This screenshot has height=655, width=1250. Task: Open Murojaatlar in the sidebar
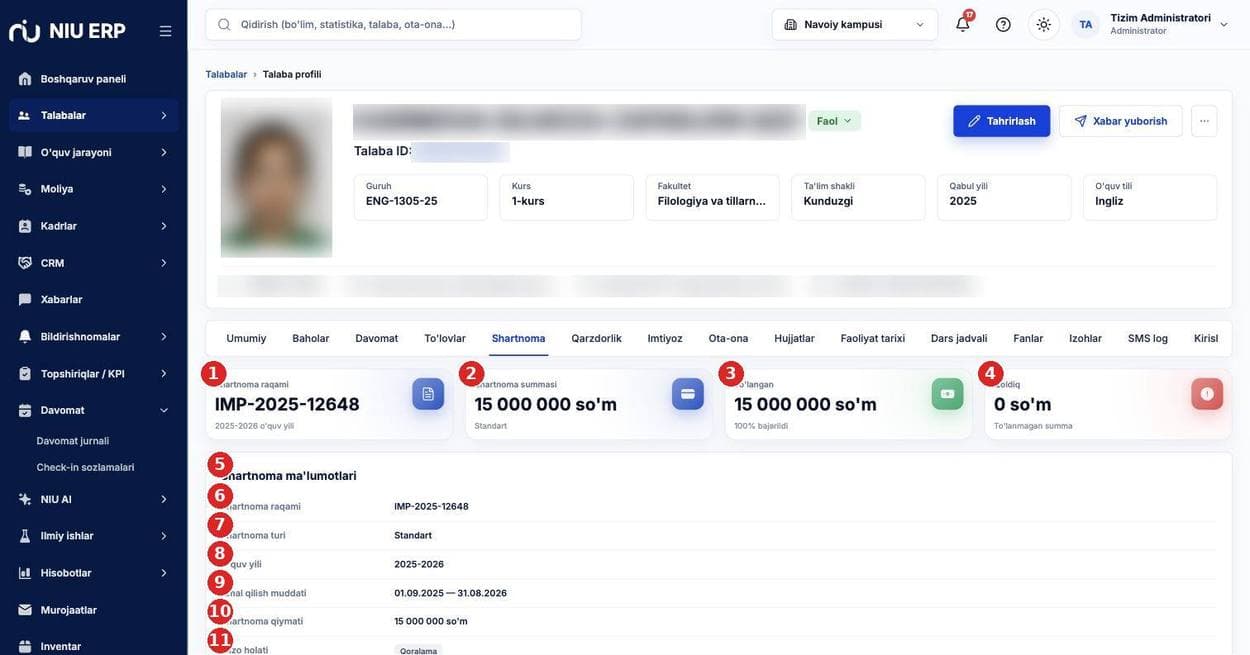click(93, 610)
